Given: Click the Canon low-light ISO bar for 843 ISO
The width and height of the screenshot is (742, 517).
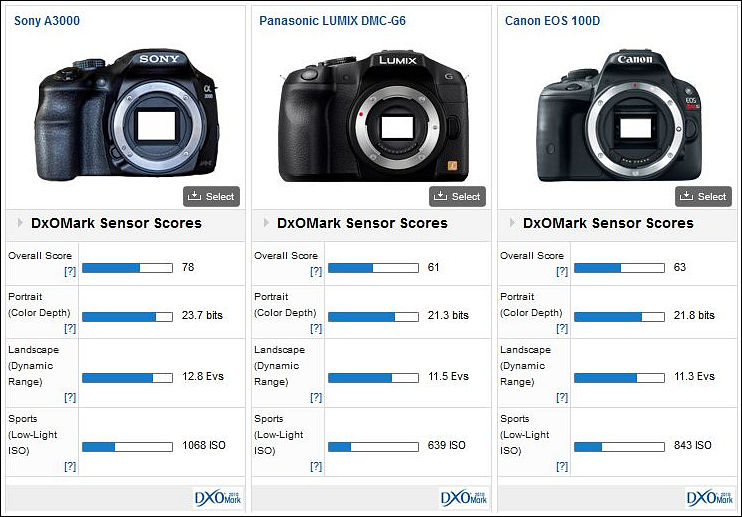Looking at the screenshot, I should click(619, 447).
